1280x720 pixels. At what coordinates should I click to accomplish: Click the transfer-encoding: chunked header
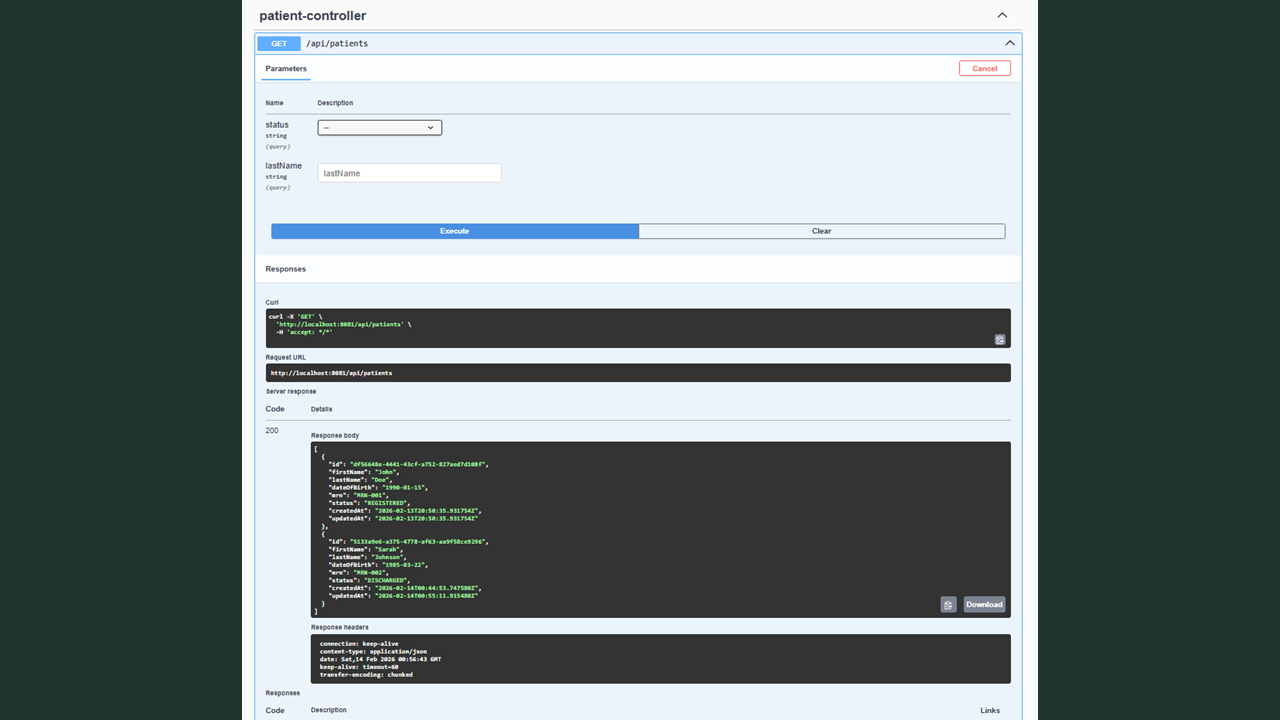pyautogui.click(x=366, y=675)
